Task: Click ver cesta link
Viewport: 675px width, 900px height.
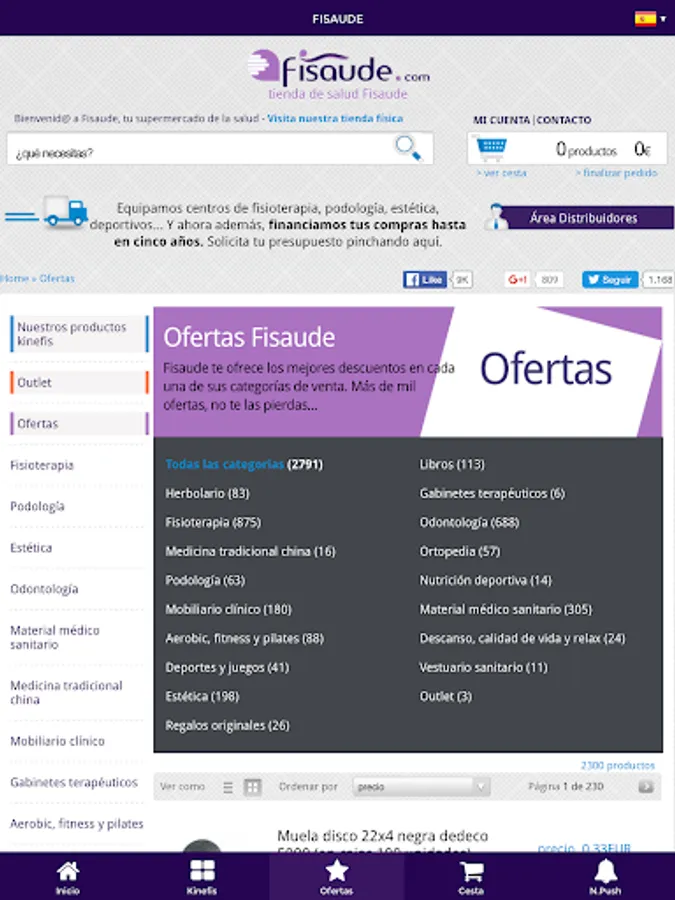Action: (x=501, y=173)
